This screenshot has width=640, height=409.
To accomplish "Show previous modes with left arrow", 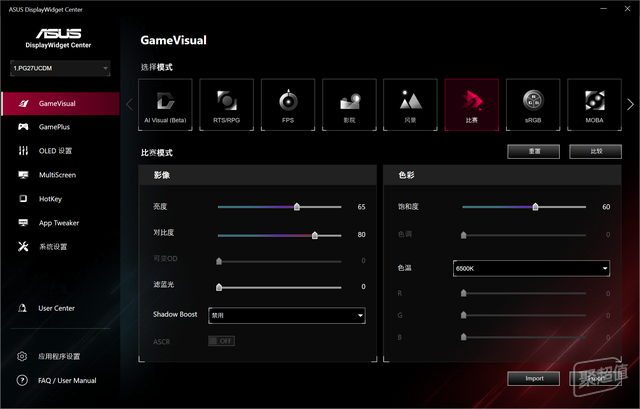I will click(129, 104).
